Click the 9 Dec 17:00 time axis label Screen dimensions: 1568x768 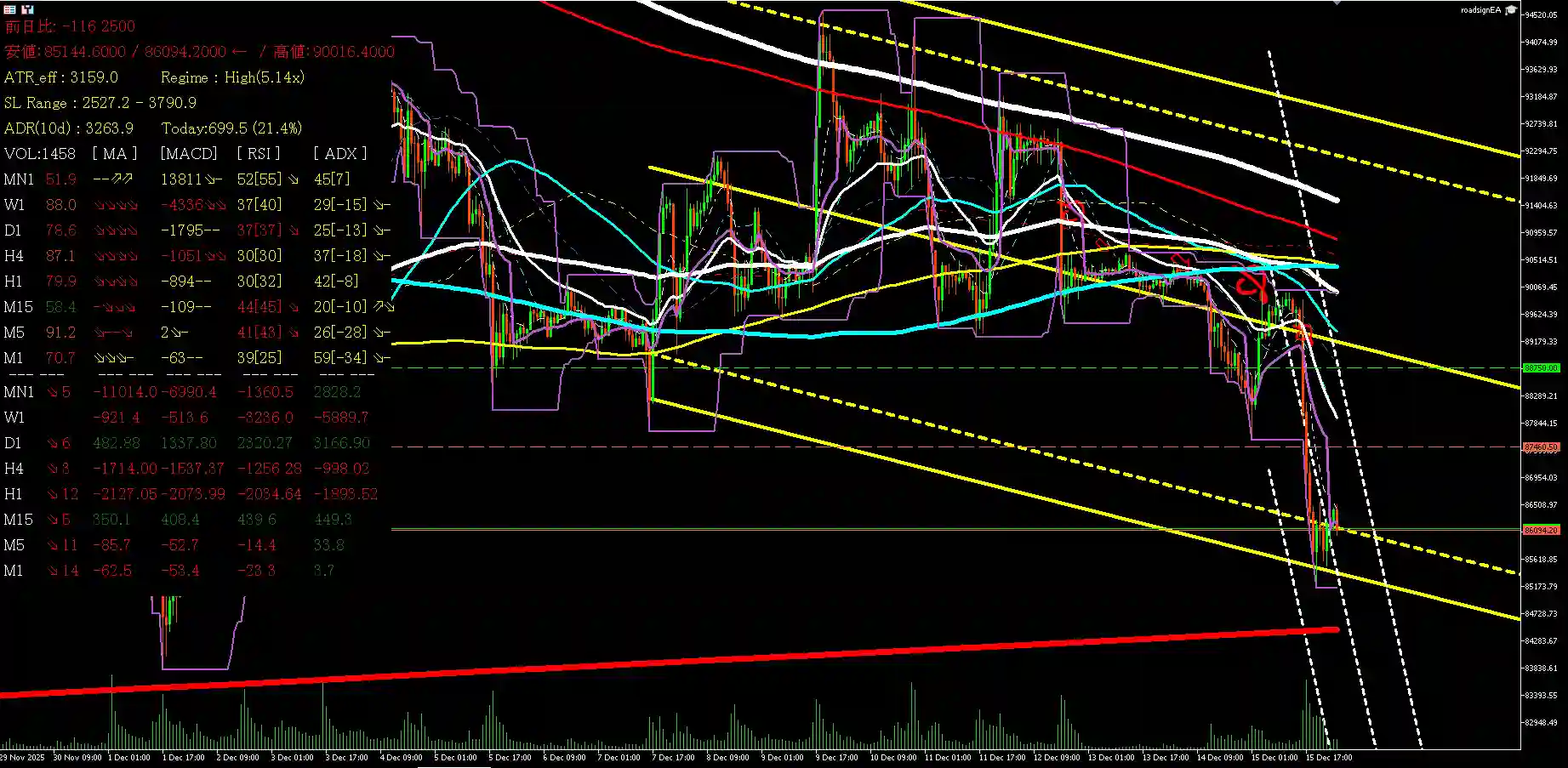836,757
